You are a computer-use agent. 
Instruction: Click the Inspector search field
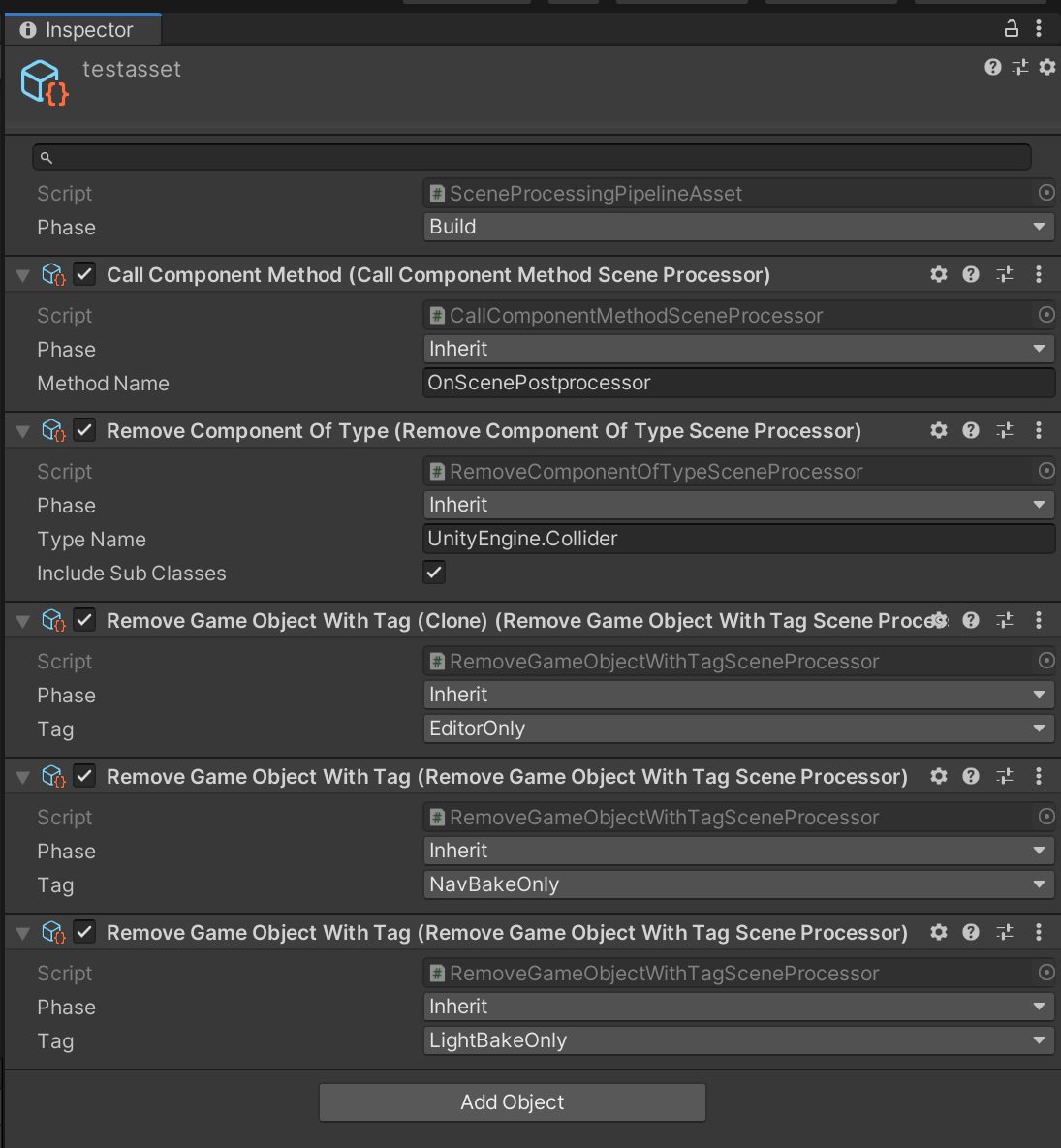point(532,157)
